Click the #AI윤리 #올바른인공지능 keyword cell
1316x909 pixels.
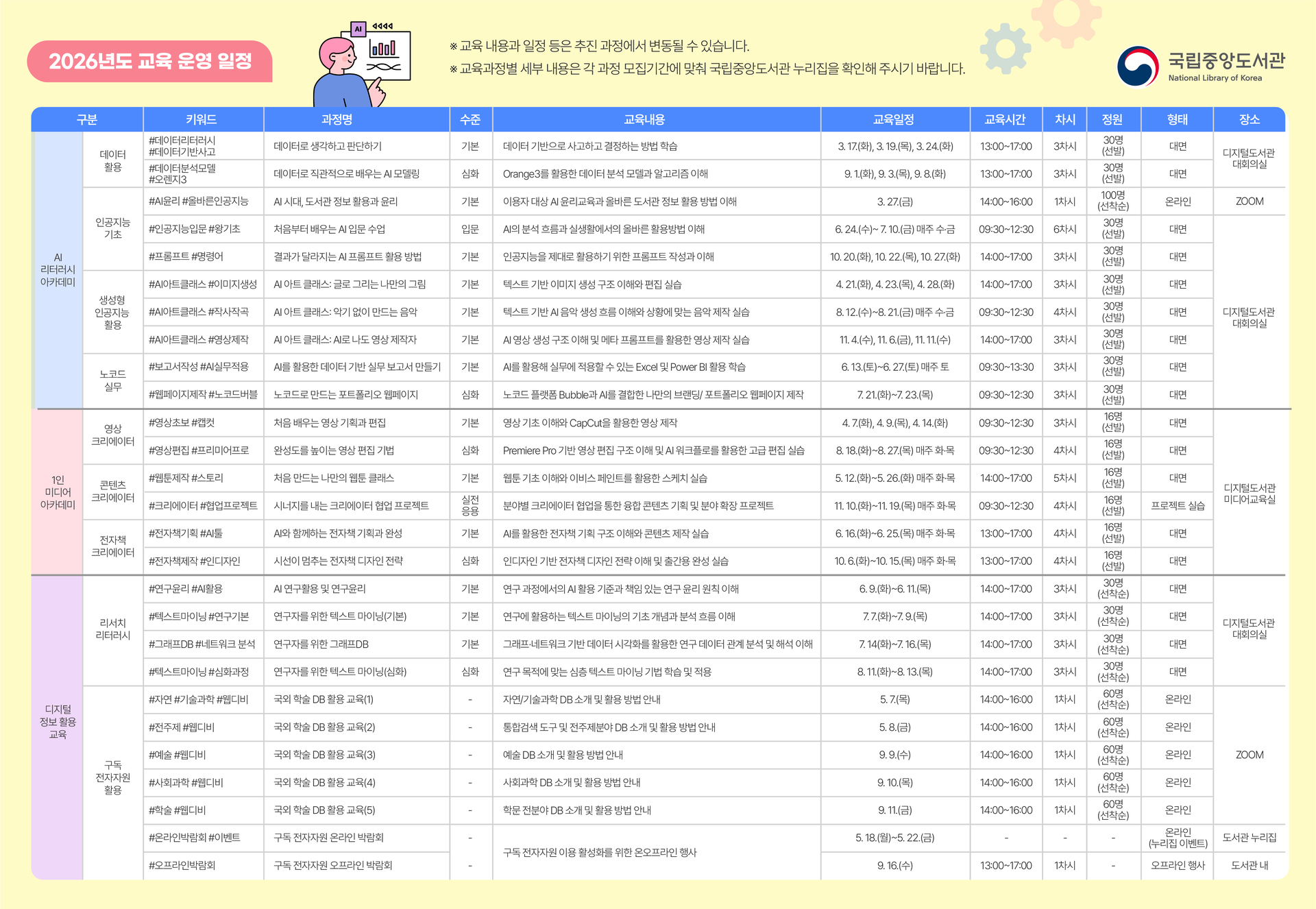(x=199, y=202)
